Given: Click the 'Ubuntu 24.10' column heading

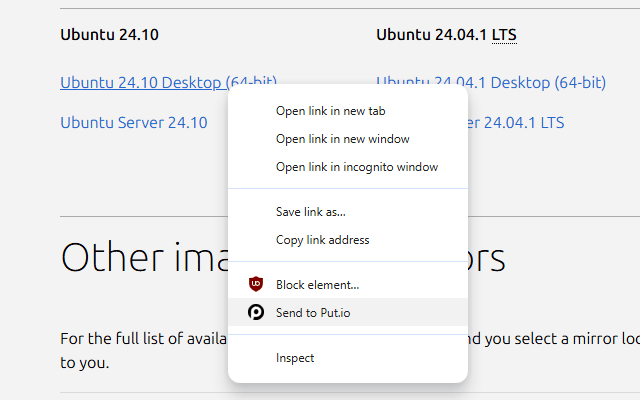Looking at the screenshot, I should [110, 35].
